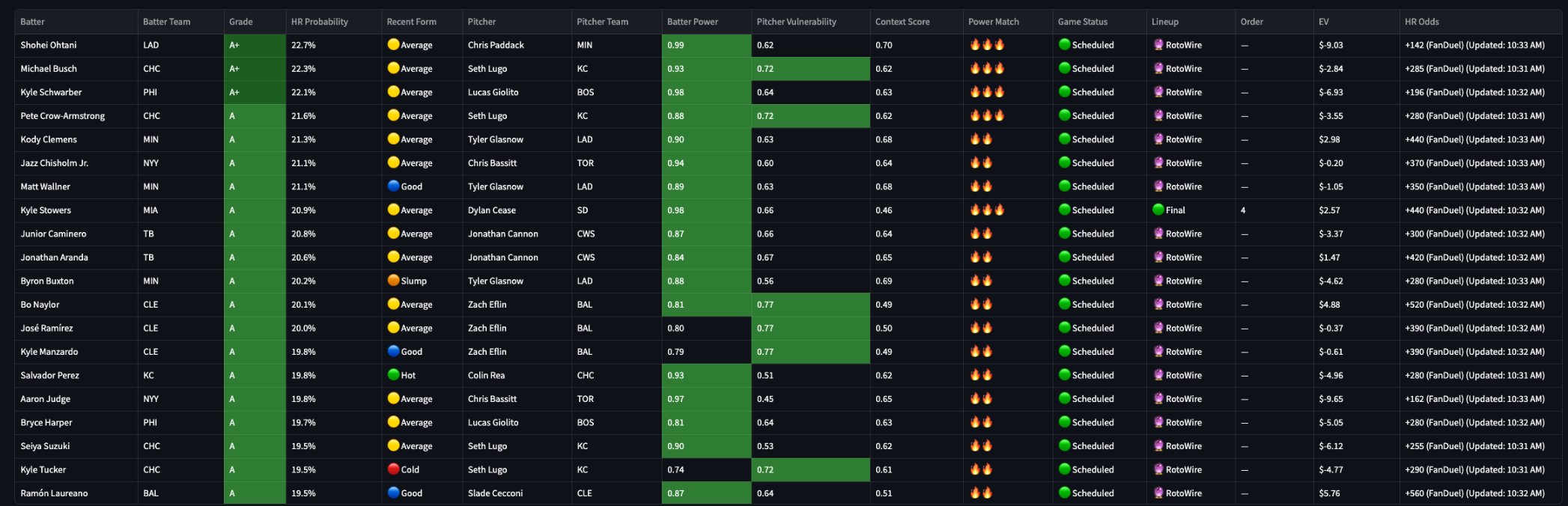This screenshot has width=1568, height=506.
Task: Click green 0.72 vulnerability cell for Michael Busch
Action: (x=811, y=68)
